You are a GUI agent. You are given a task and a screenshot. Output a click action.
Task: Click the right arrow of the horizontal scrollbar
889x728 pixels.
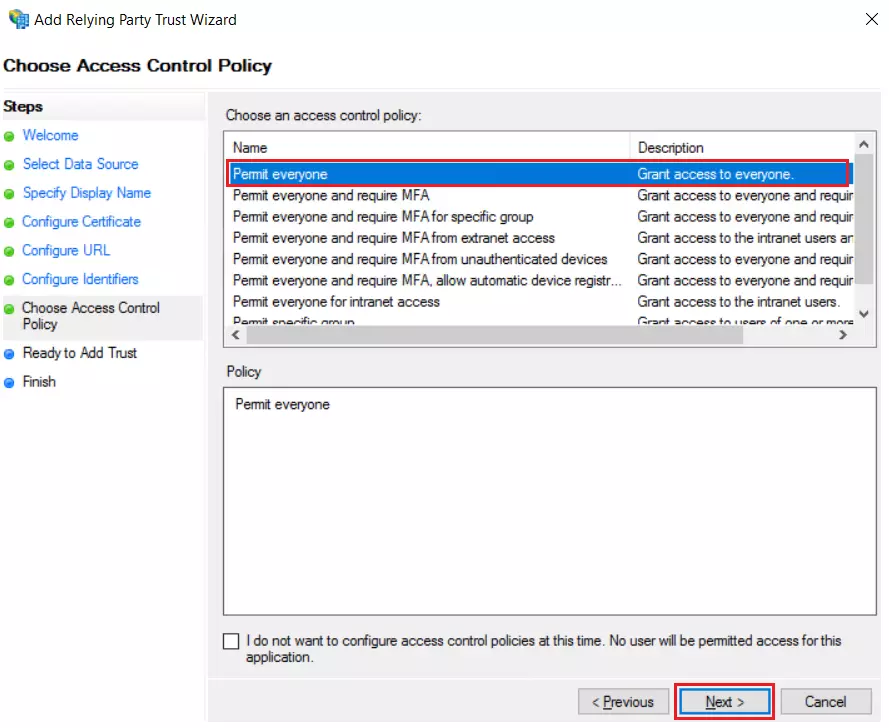coord(843,334)
